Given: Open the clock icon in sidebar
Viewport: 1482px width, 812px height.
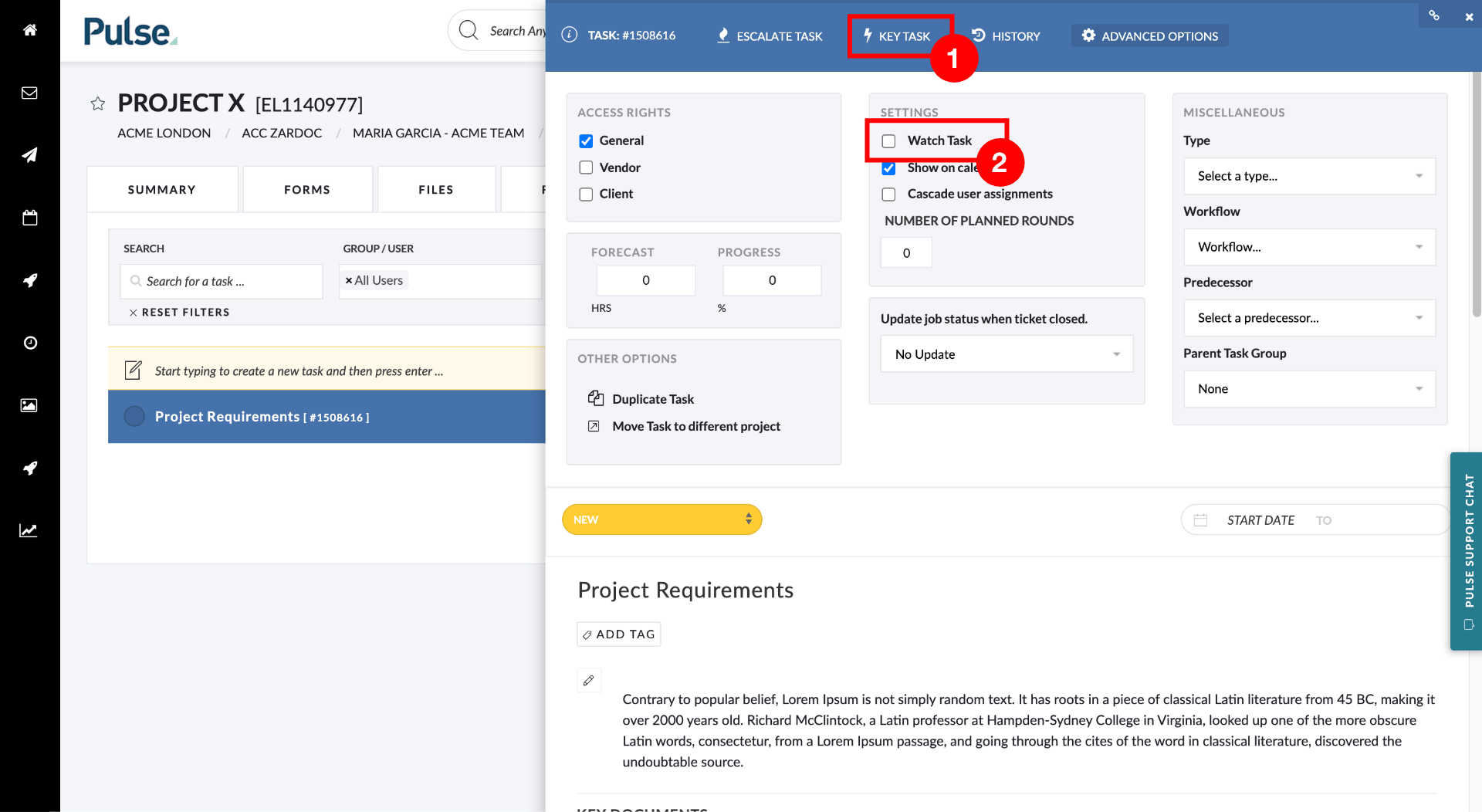Looking at the screenshot, I should 29,343.
